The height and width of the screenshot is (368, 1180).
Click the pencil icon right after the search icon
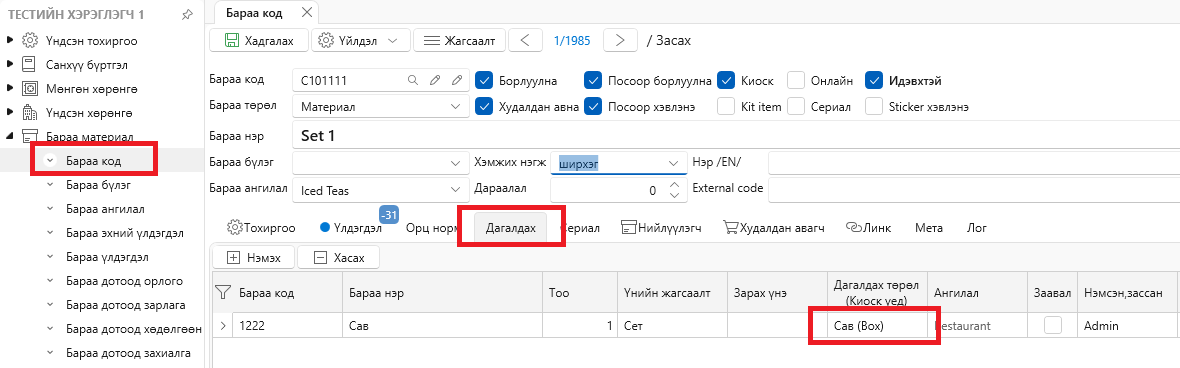434,80
